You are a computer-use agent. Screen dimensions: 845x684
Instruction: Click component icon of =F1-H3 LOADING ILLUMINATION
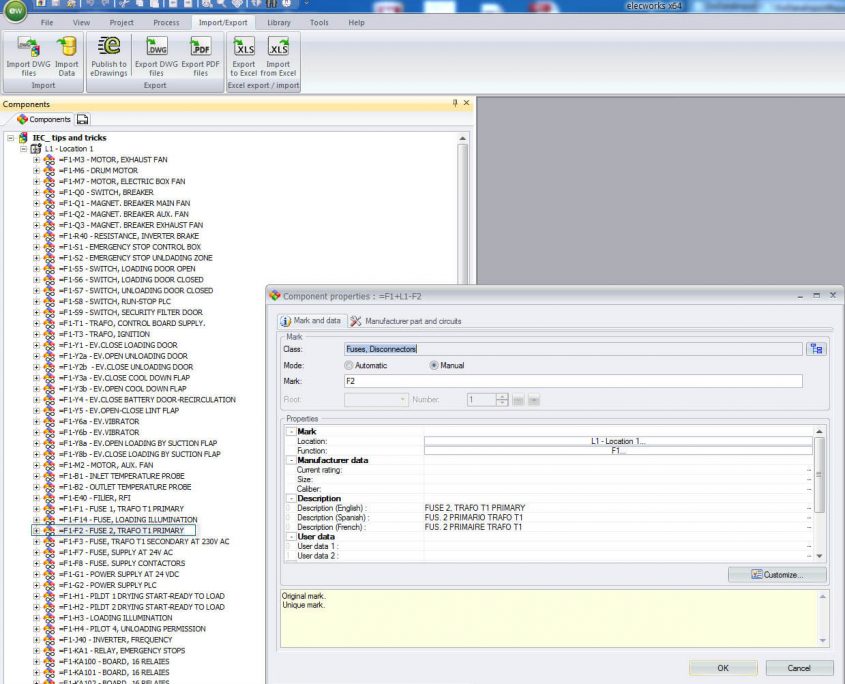pyautogui.click(x=49, y=618)
